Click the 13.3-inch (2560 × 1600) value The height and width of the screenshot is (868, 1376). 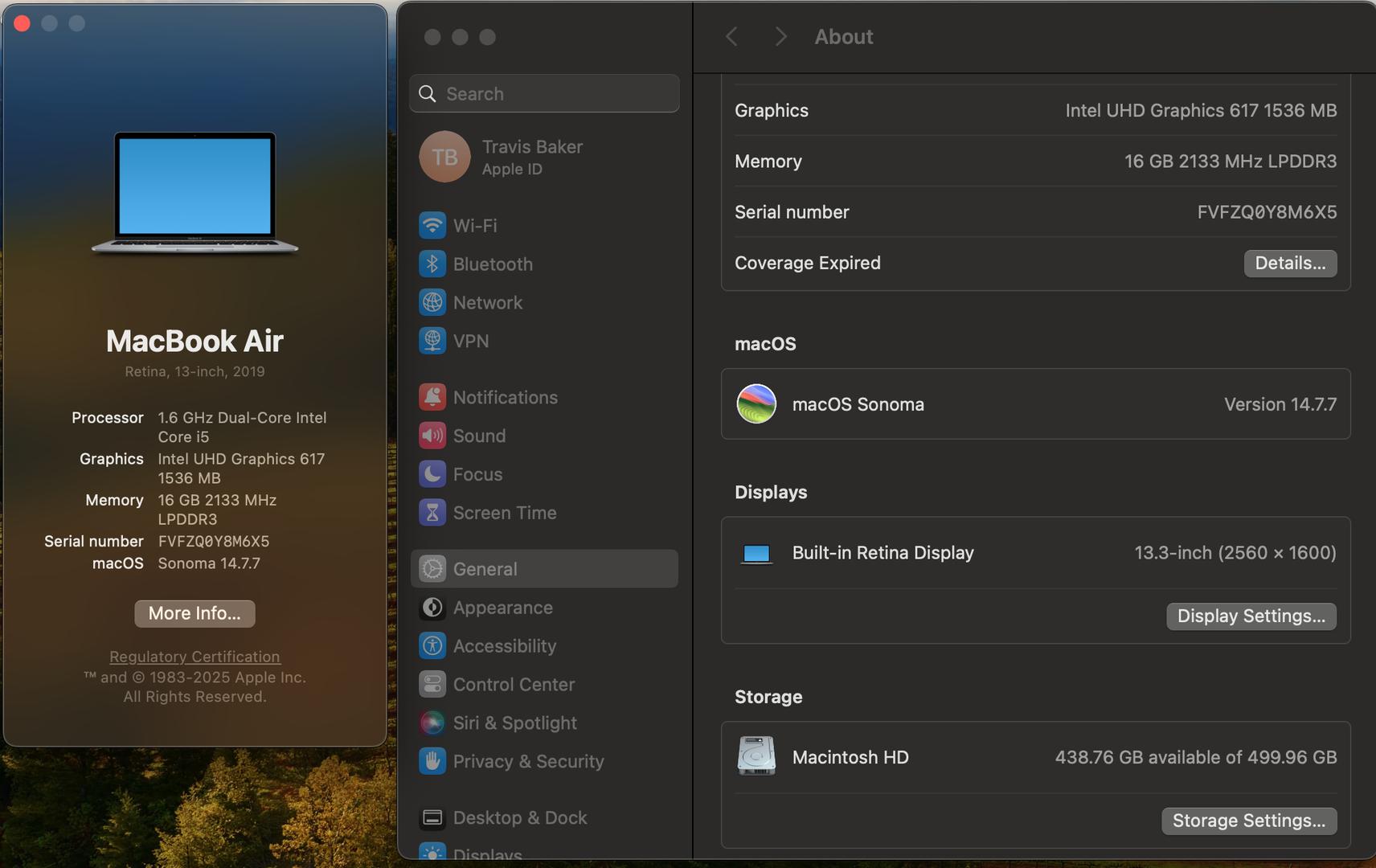click(1235, 553)
